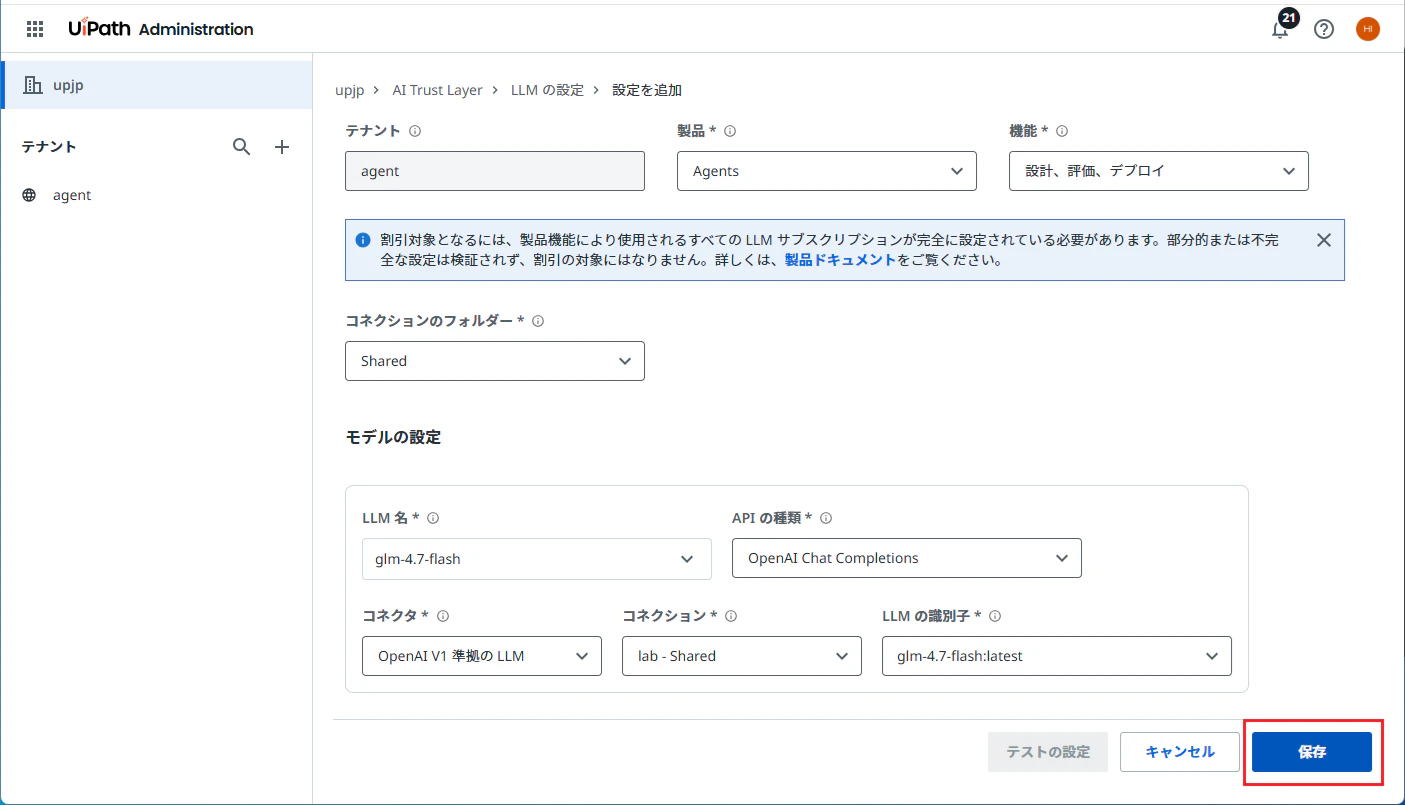1405x805 pixels.
Task: Show info tooltip for API の種類
Action: [826, 518]
